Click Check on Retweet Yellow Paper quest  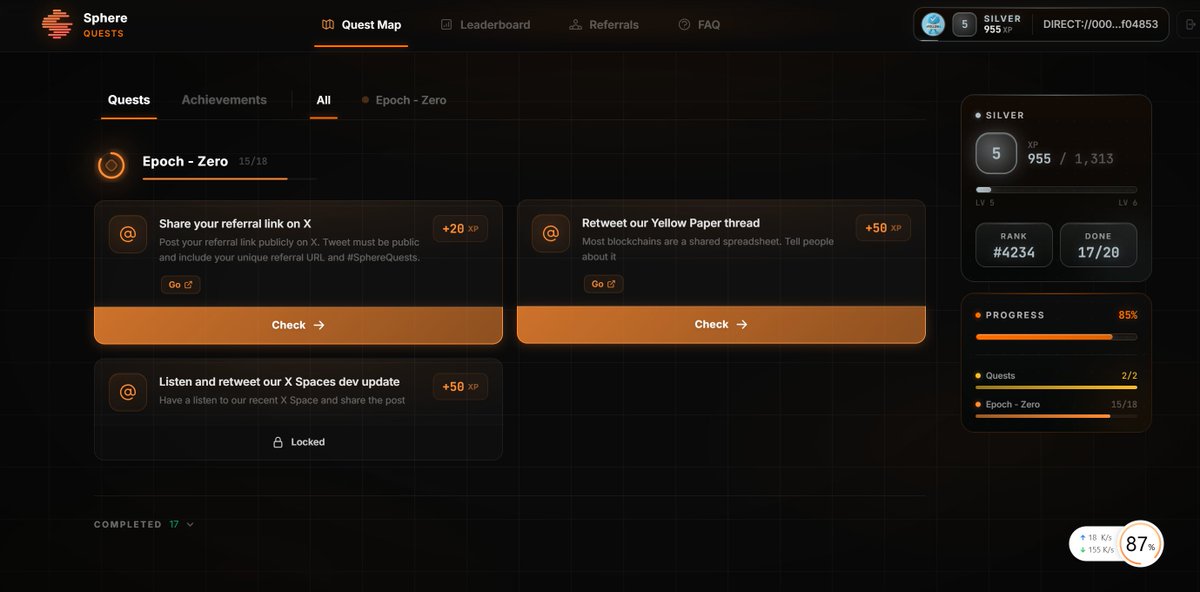721,324
